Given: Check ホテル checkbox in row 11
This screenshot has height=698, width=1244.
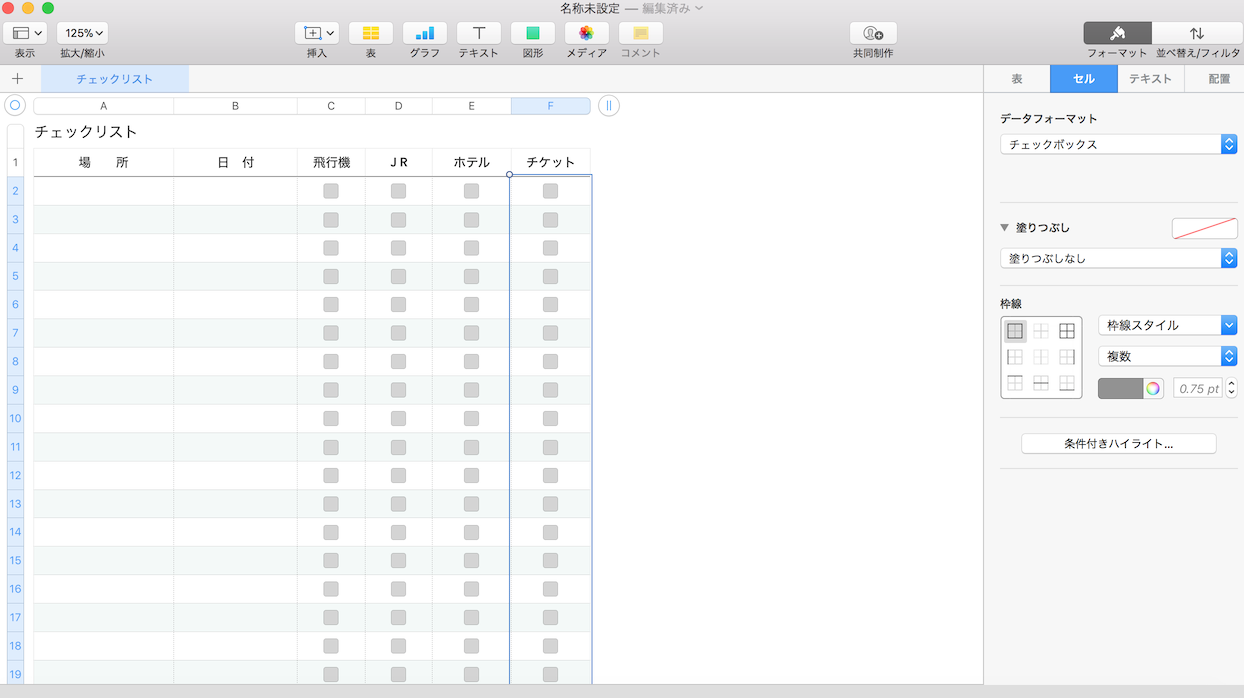Looking at the screenshot, I should pos(471,447).
